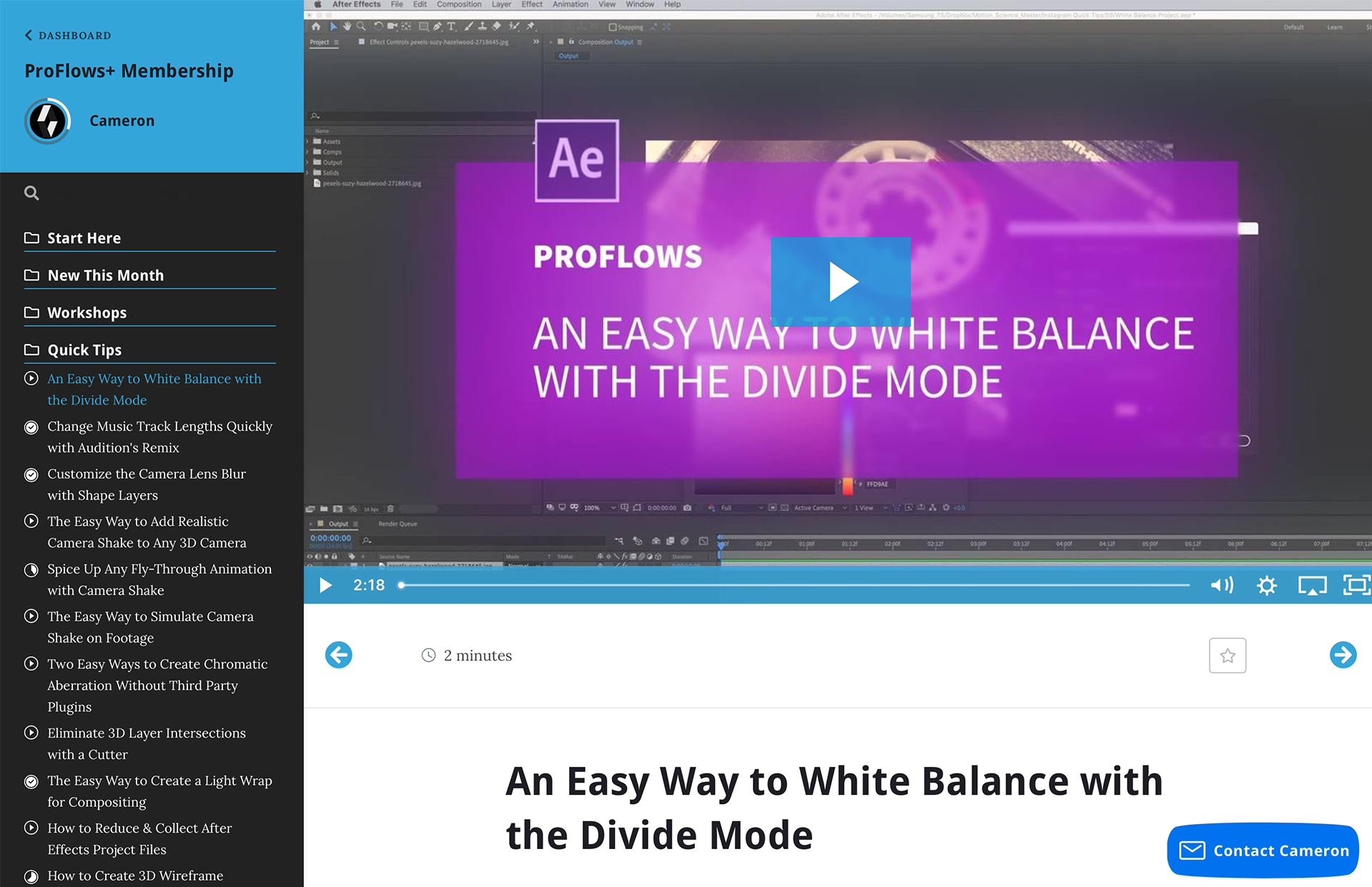Click the File menu in the video frame

[x=397, y=4]
